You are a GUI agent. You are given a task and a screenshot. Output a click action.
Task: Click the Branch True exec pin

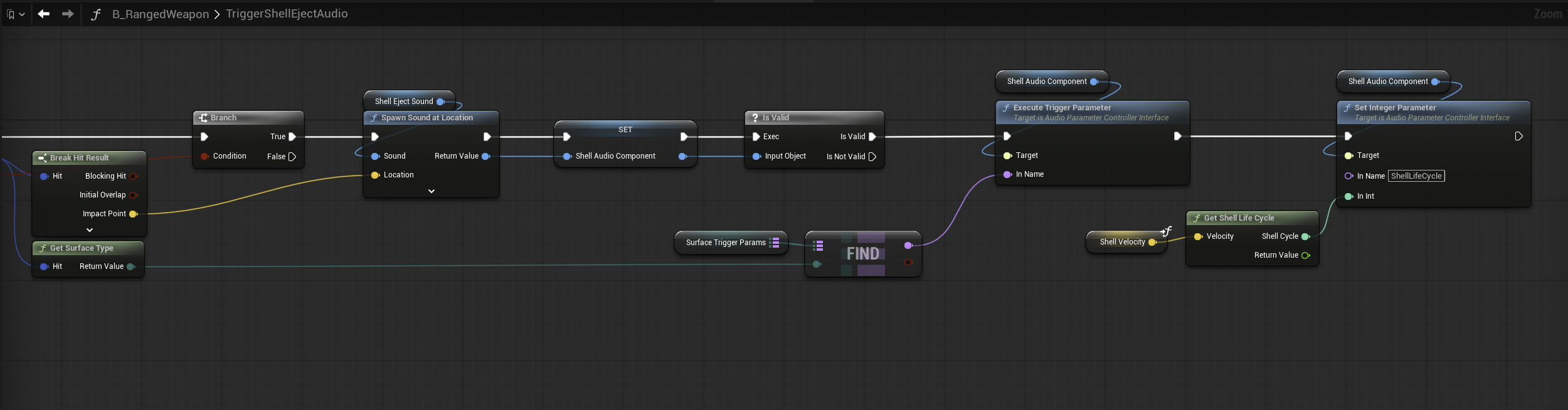tap(292, 137)
